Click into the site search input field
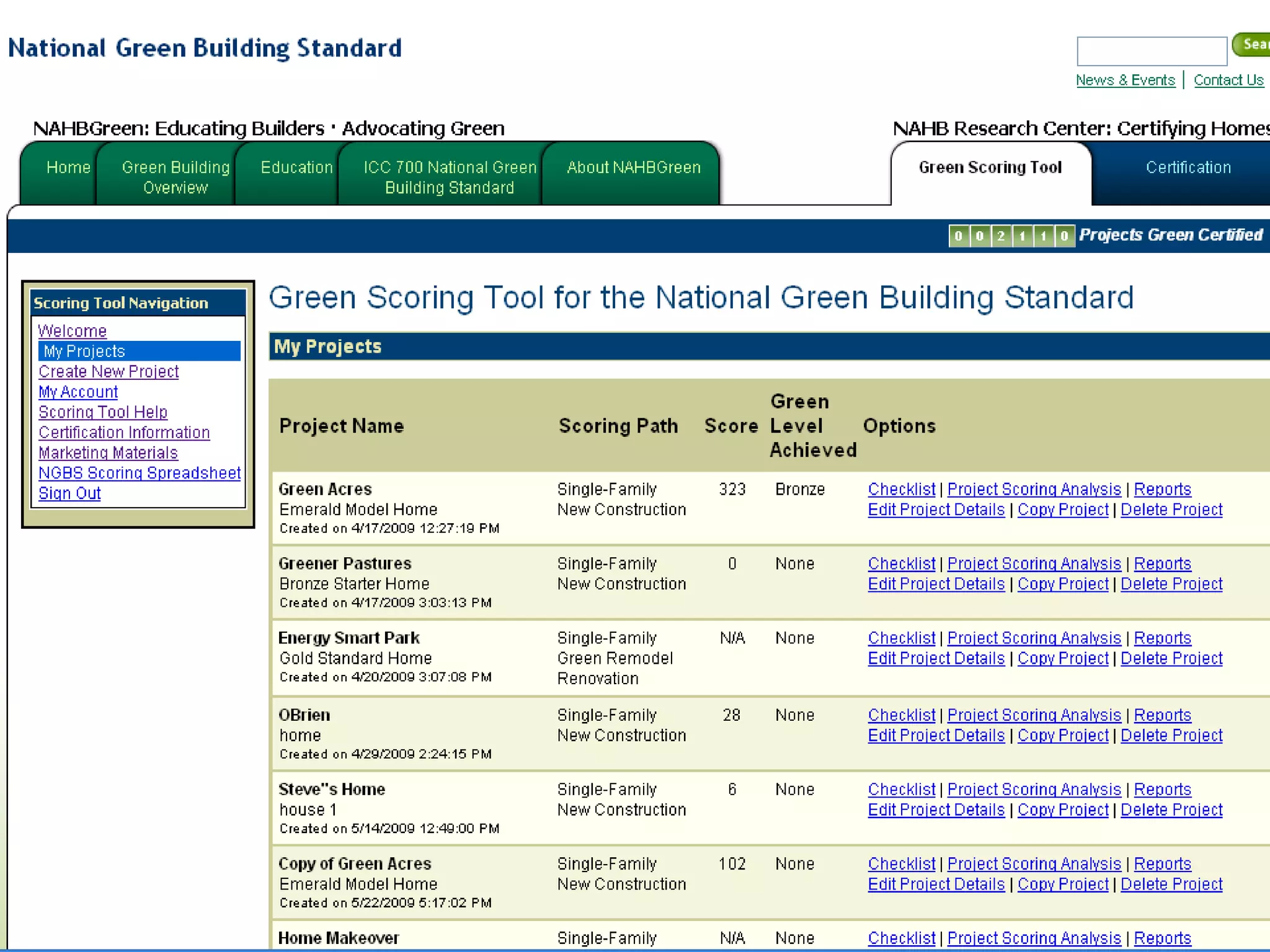Image resolution: width=1270 pixels, height=952 pixels. [1151, 51]
